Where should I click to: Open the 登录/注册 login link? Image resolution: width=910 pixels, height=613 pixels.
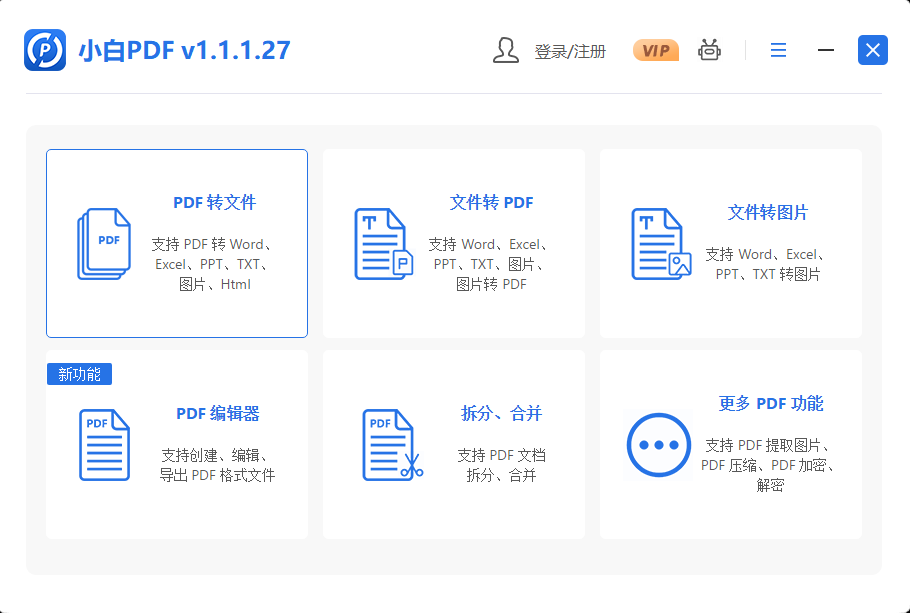[x=570, y=51]
